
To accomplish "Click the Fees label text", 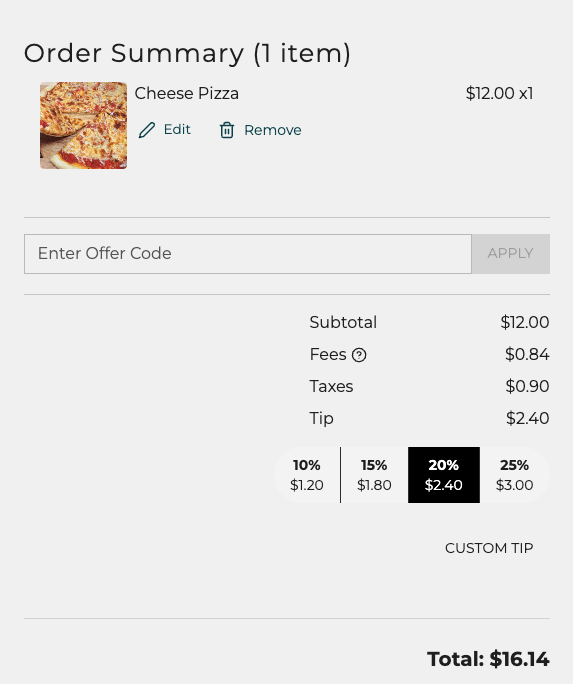I will coord(328,354).
